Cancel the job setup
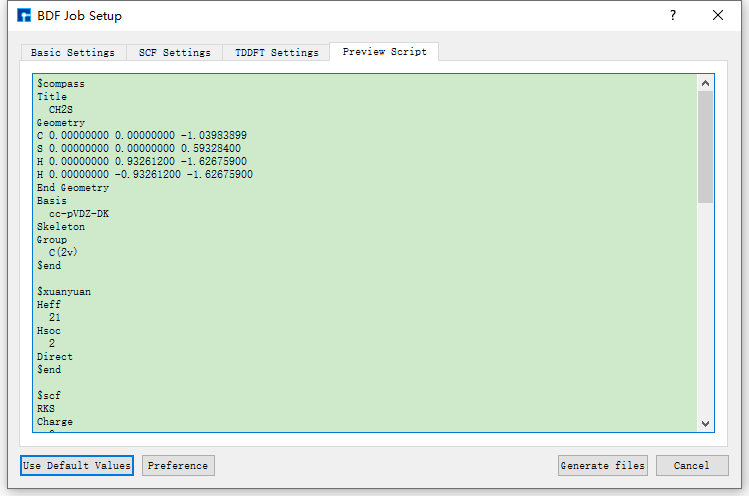Viewport: 749px width, 496px height. (691, 465)
